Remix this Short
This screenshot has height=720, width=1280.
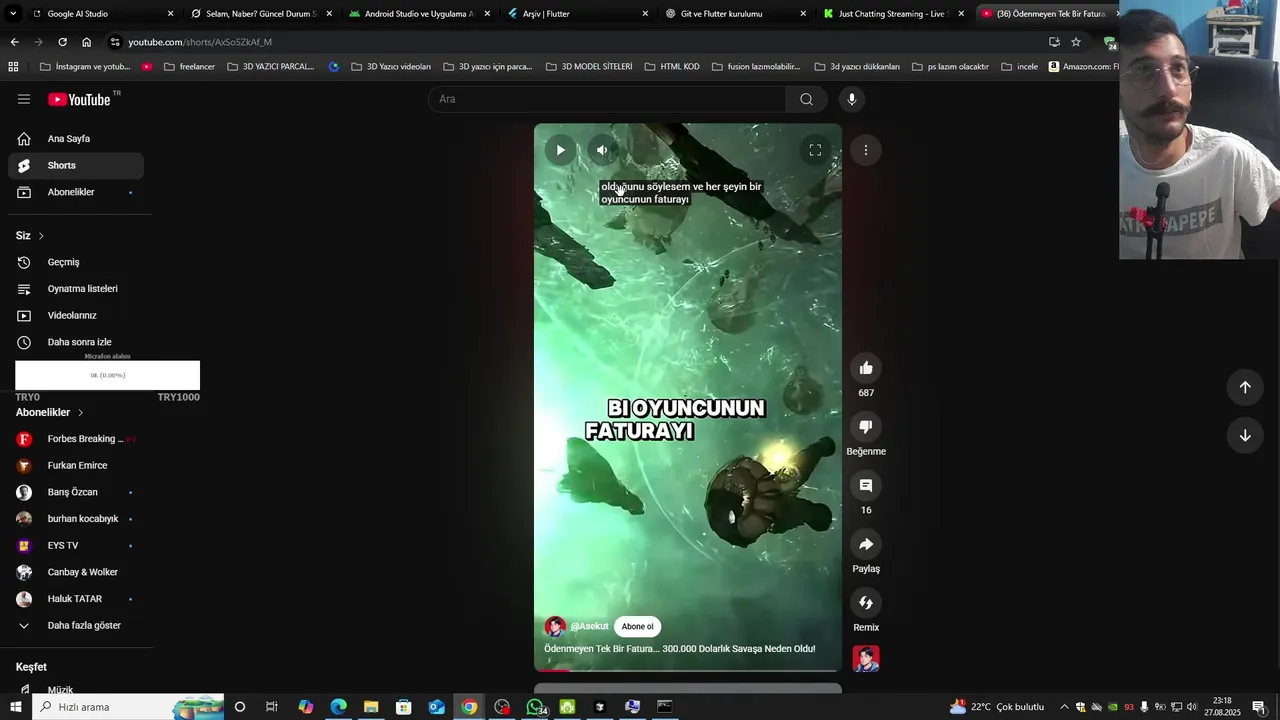pos(866,603)
